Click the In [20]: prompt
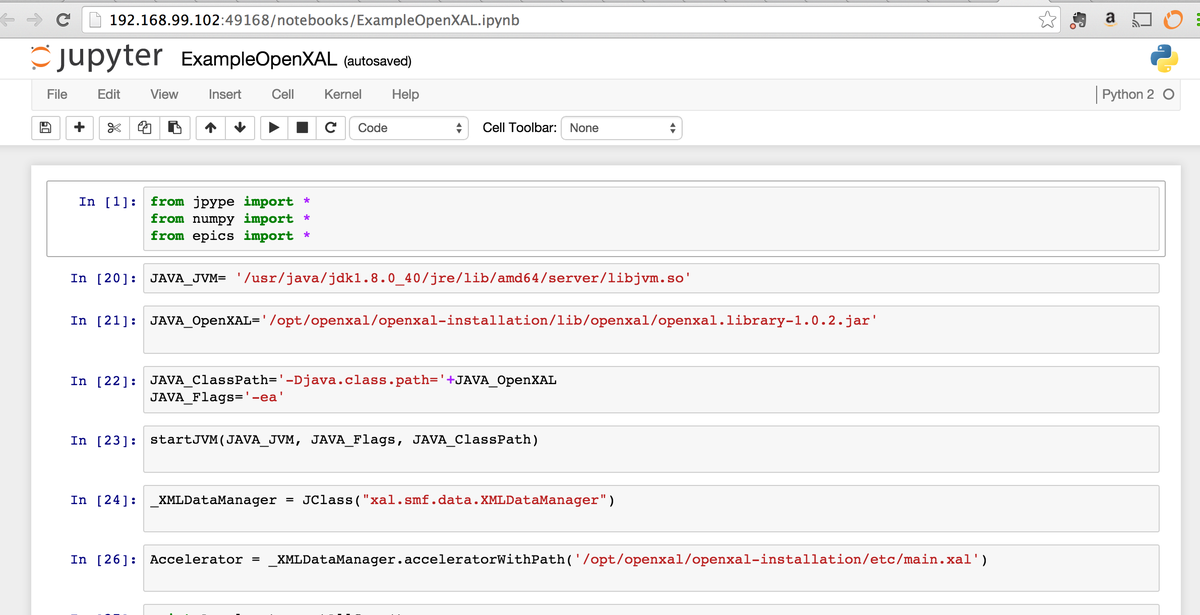Image resolution: width=1200 pixels, height=615 pixels. tap(104, 278)
